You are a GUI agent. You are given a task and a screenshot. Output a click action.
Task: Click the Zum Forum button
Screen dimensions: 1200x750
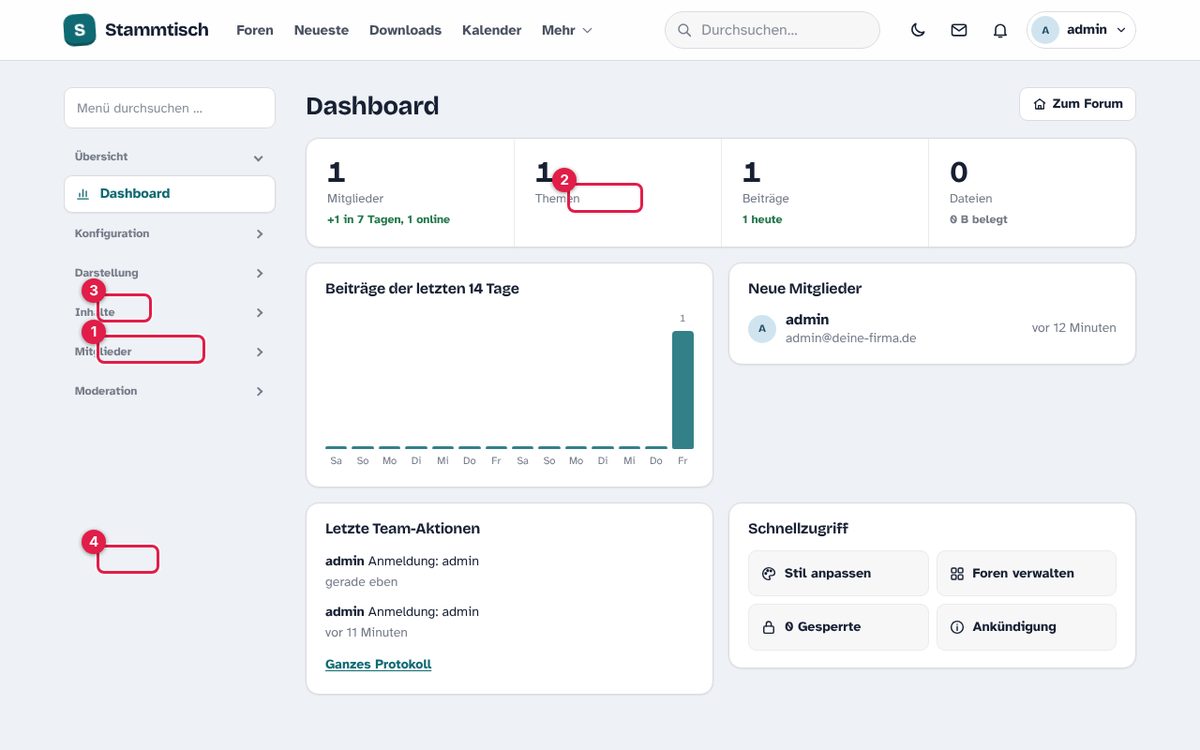[1077, 104]
